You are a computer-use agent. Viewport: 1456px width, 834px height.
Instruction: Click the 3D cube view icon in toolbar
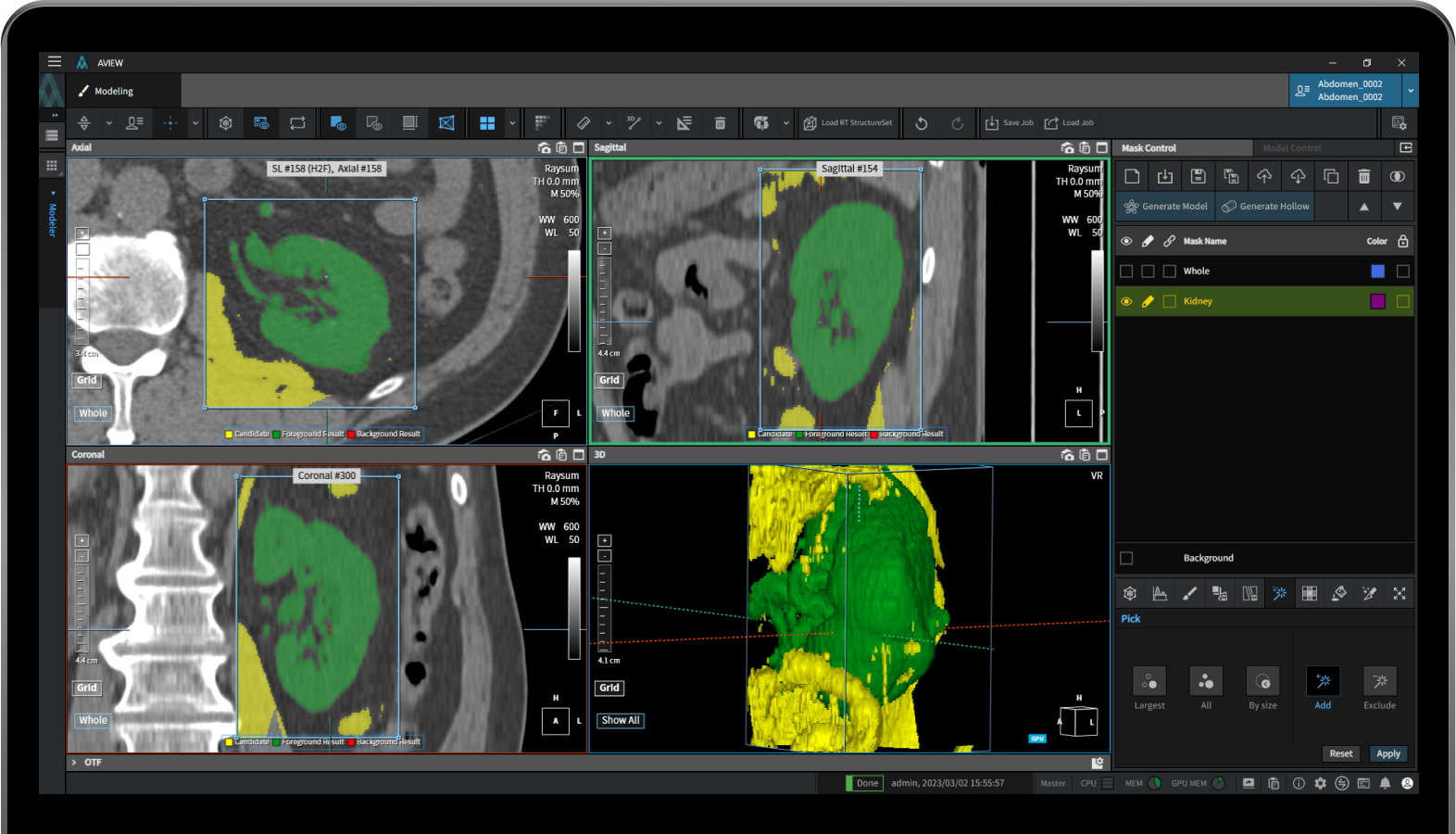pos(225,122)
